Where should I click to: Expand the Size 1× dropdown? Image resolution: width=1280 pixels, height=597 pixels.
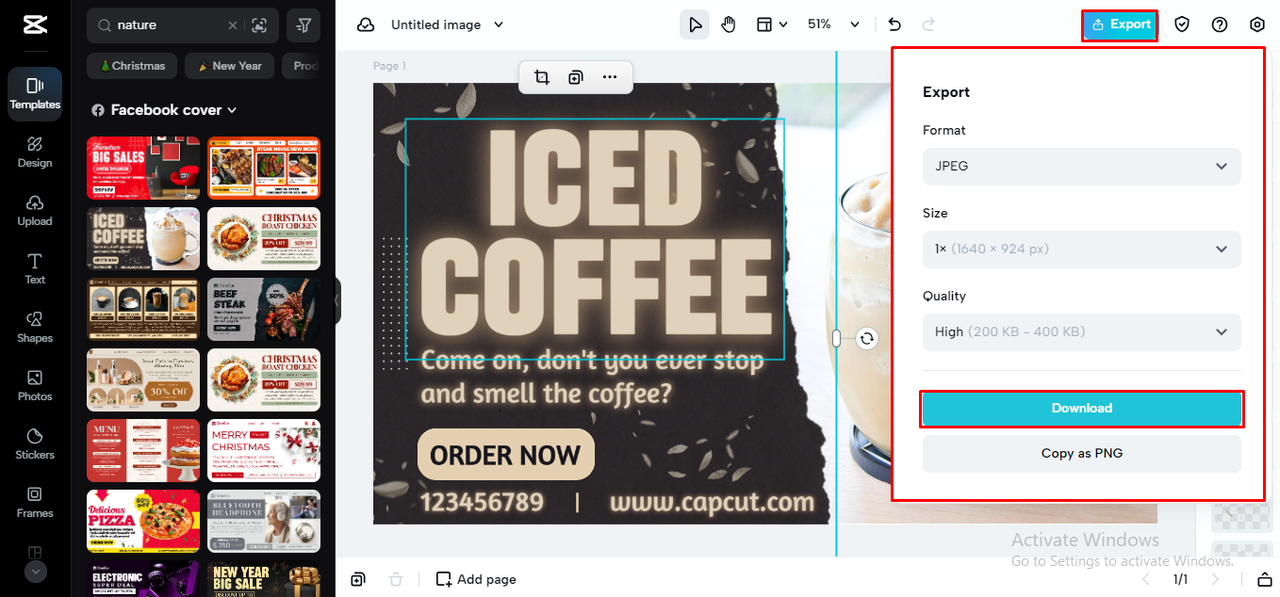tap(1081, 249)
